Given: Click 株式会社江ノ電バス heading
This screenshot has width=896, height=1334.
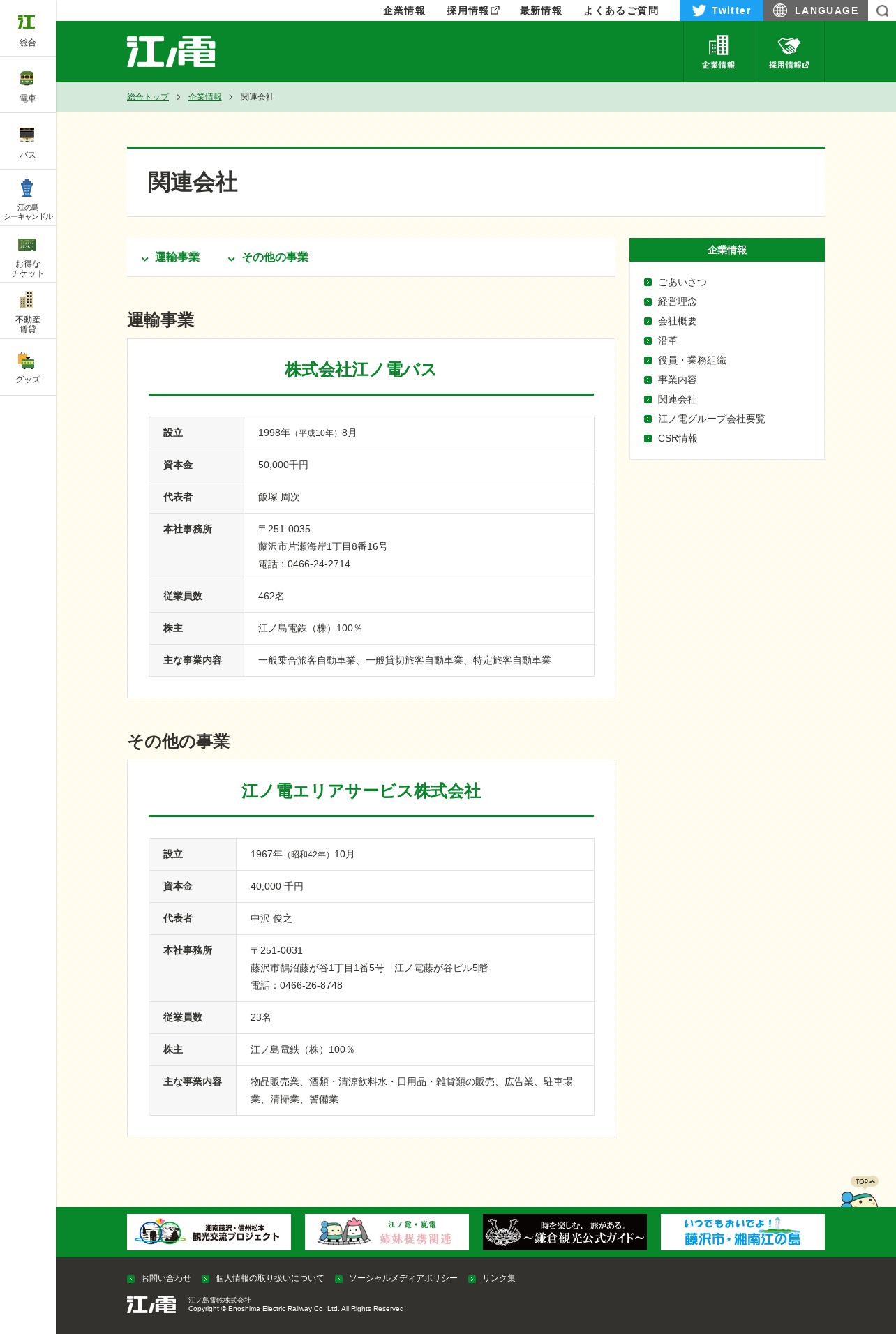Looking at the screenshot, I should pos(360,370).
